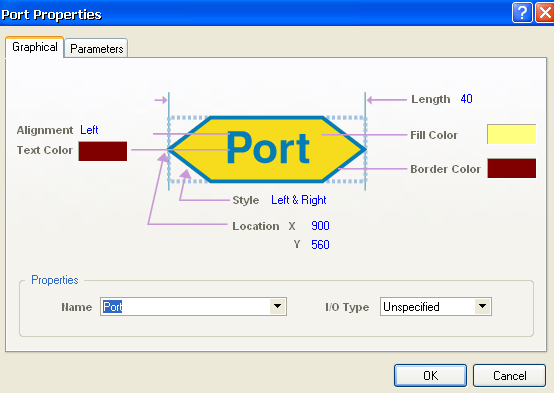Open the Text Color swatch

(103, 151)
